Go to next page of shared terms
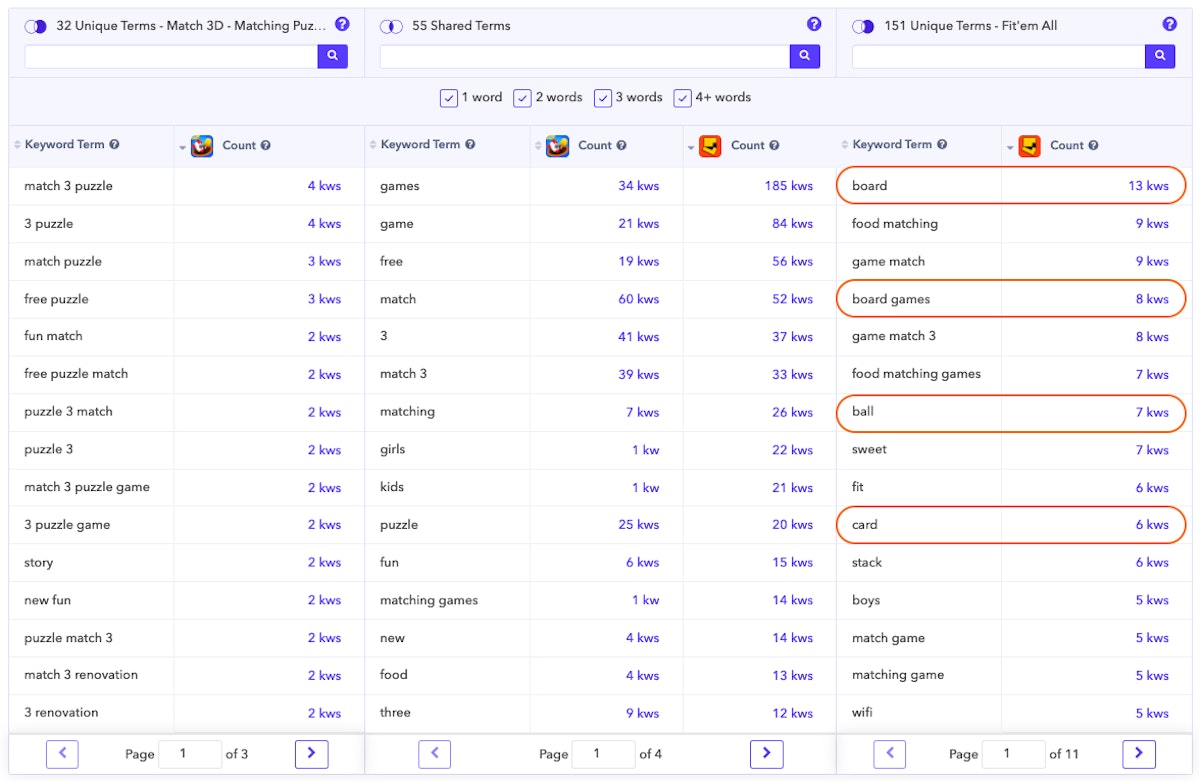The width and height of the screenshot is (1200, 781). (x=766, y=754)
